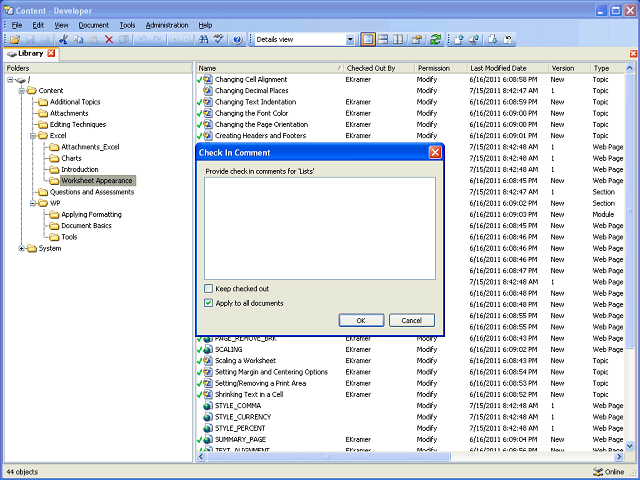Open Help via the blue question icon

click(238, 40)
